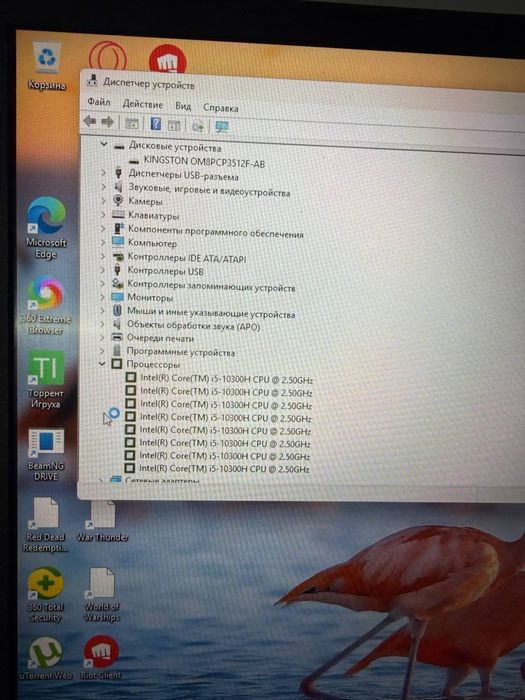This screenshot has width=525, height=700.
Task: Open the Действие menu
Action: click(143, 104)
